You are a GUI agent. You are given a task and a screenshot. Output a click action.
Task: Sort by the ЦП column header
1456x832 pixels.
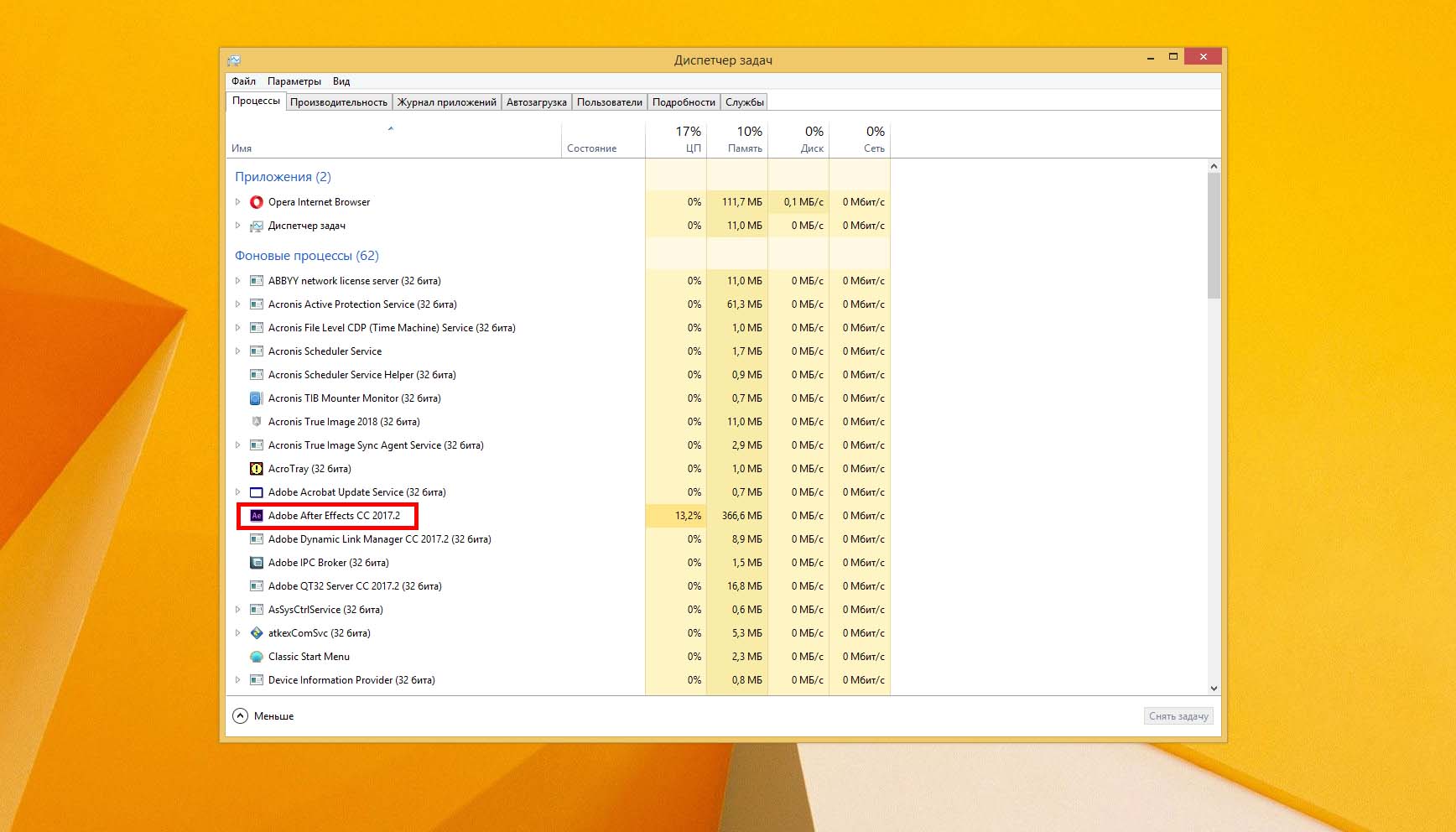676,140
